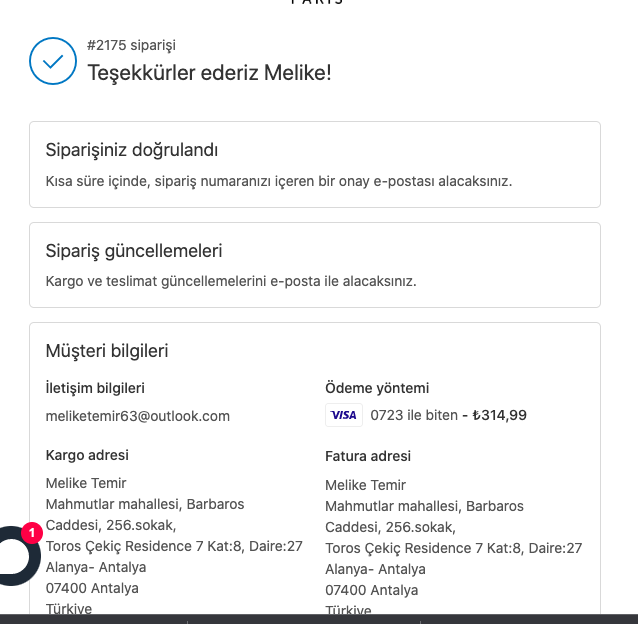Screen dimensions: 638x624
Task: Click the Müşteri bilgileri heading
Action: coord(107,351)
